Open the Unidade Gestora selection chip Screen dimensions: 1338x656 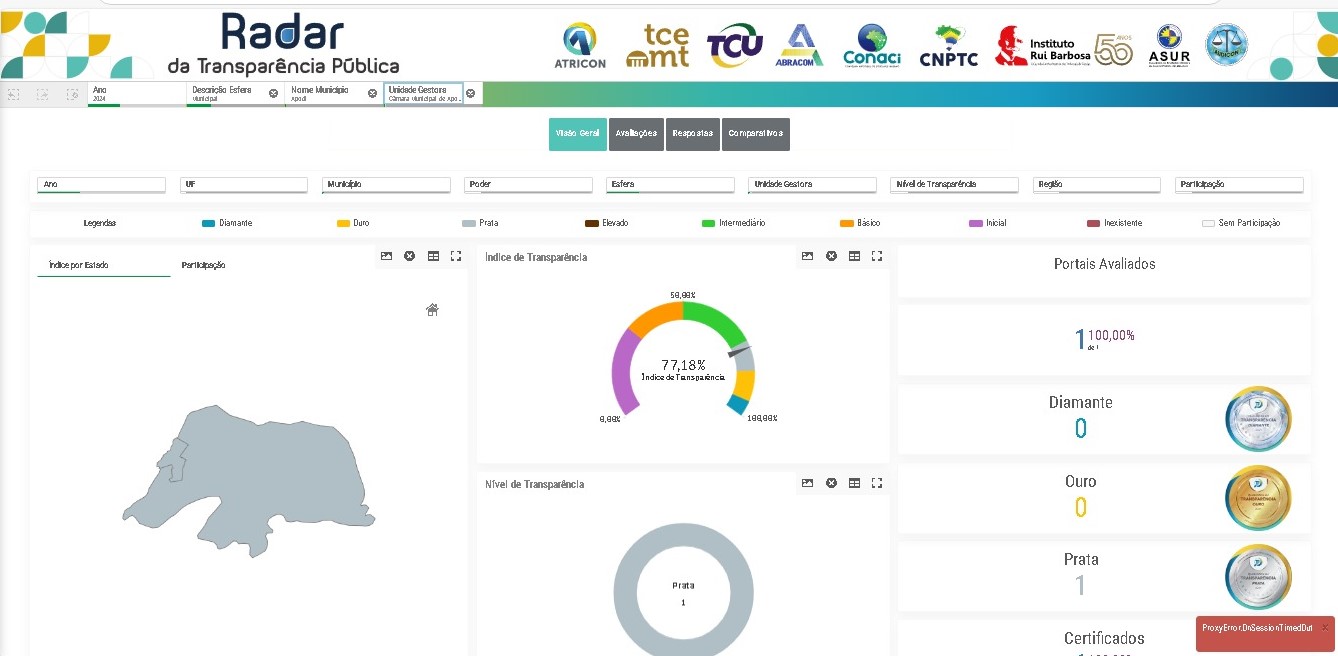click(x=424, y=94)
